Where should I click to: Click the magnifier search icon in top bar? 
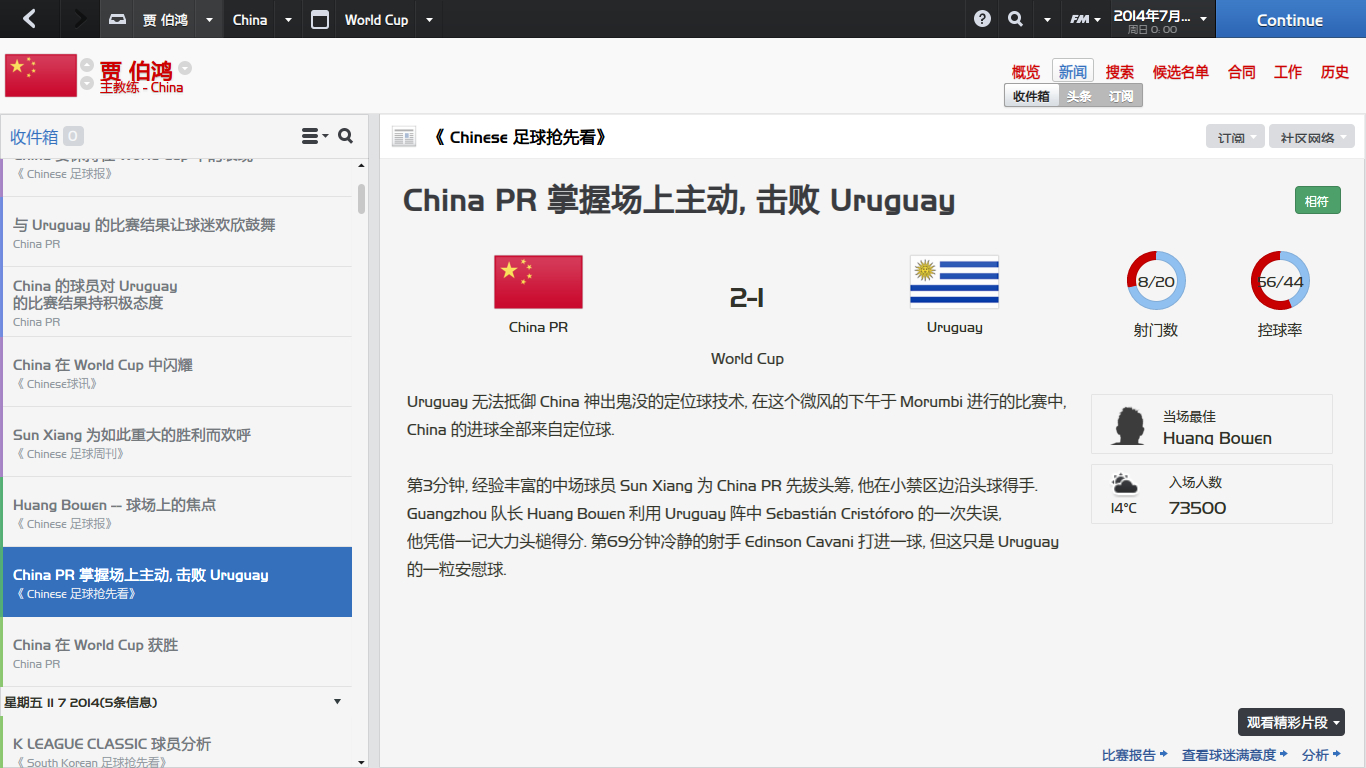[1016, 19]
